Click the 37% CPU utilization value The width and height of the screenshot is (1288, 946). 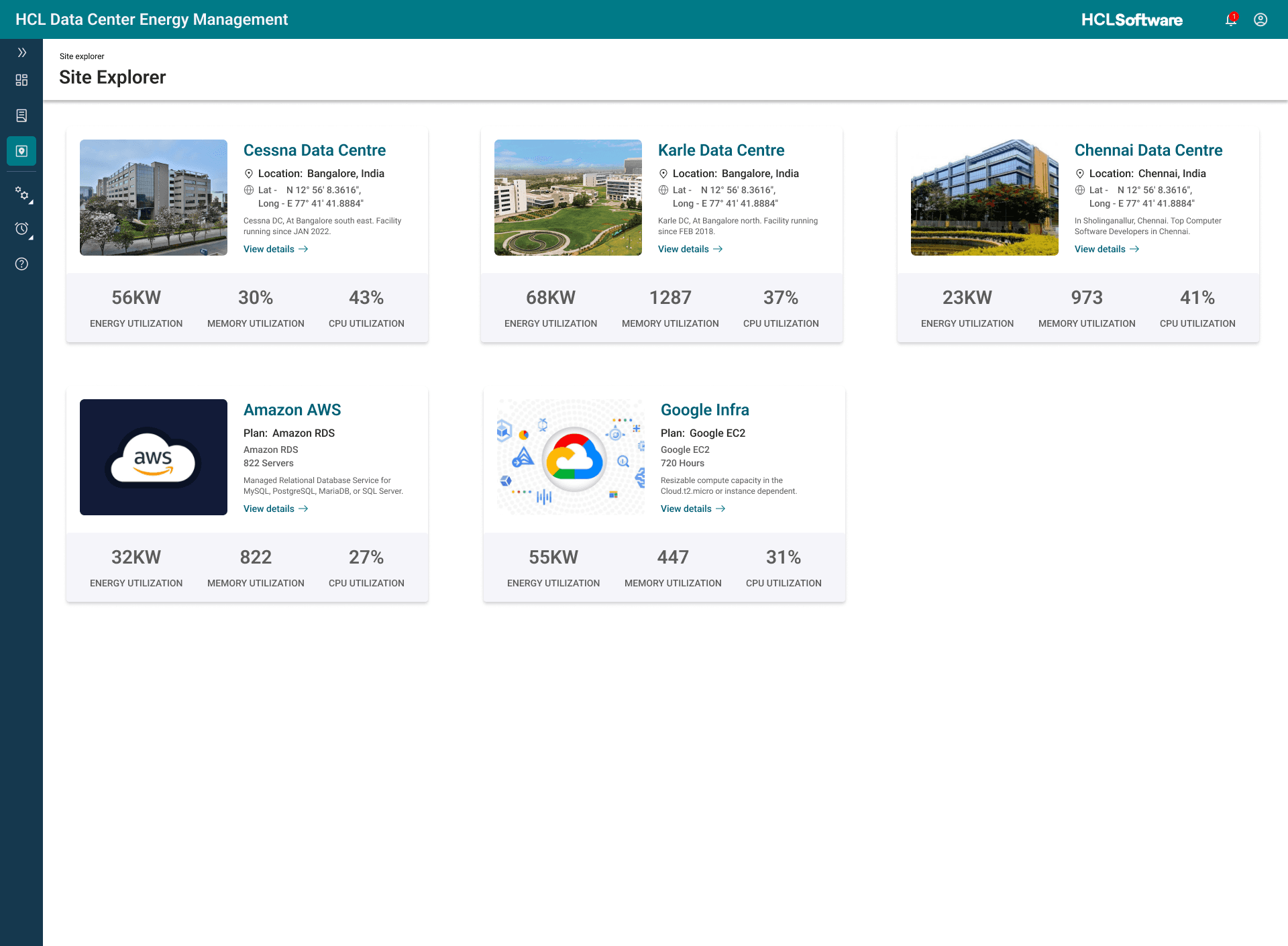(x=781, y=298)
